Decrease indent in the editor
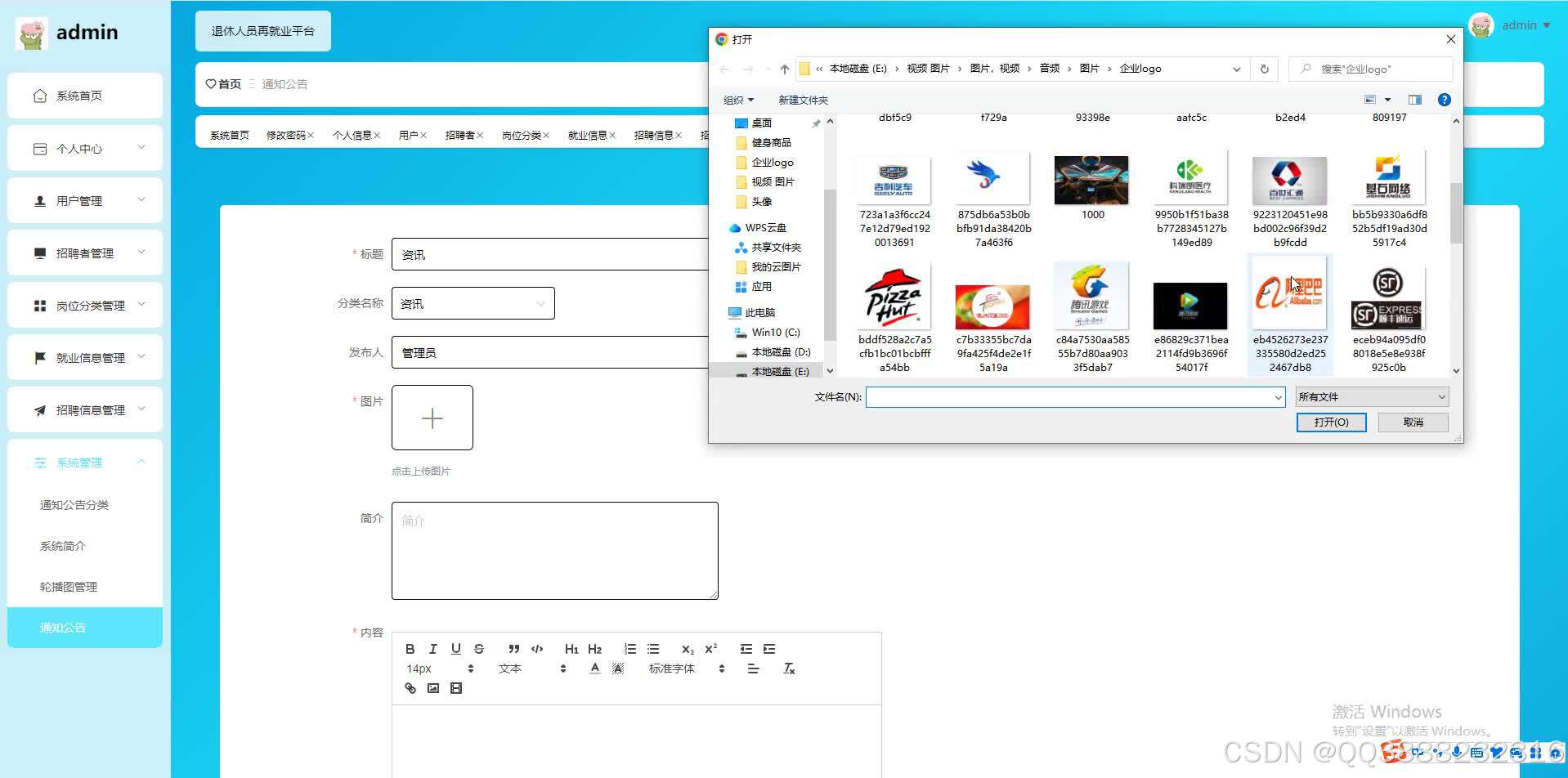The image size is (1568, 778). click(746, 649)
